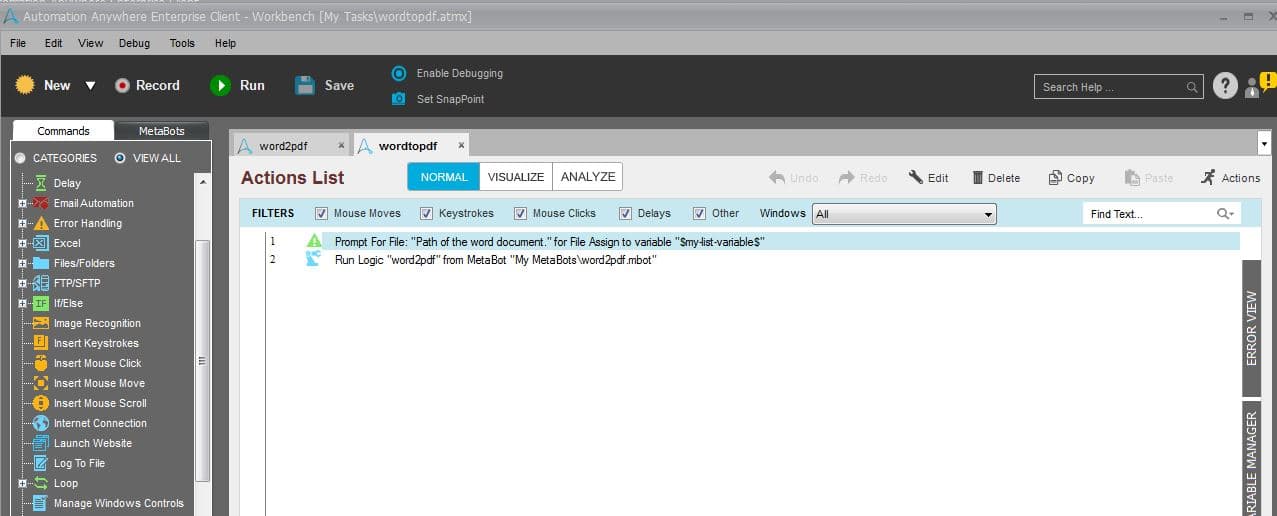This screenshot has width=1277, height=516.
Task: Click the Error Handling warning icon
Action: [41, 223]
